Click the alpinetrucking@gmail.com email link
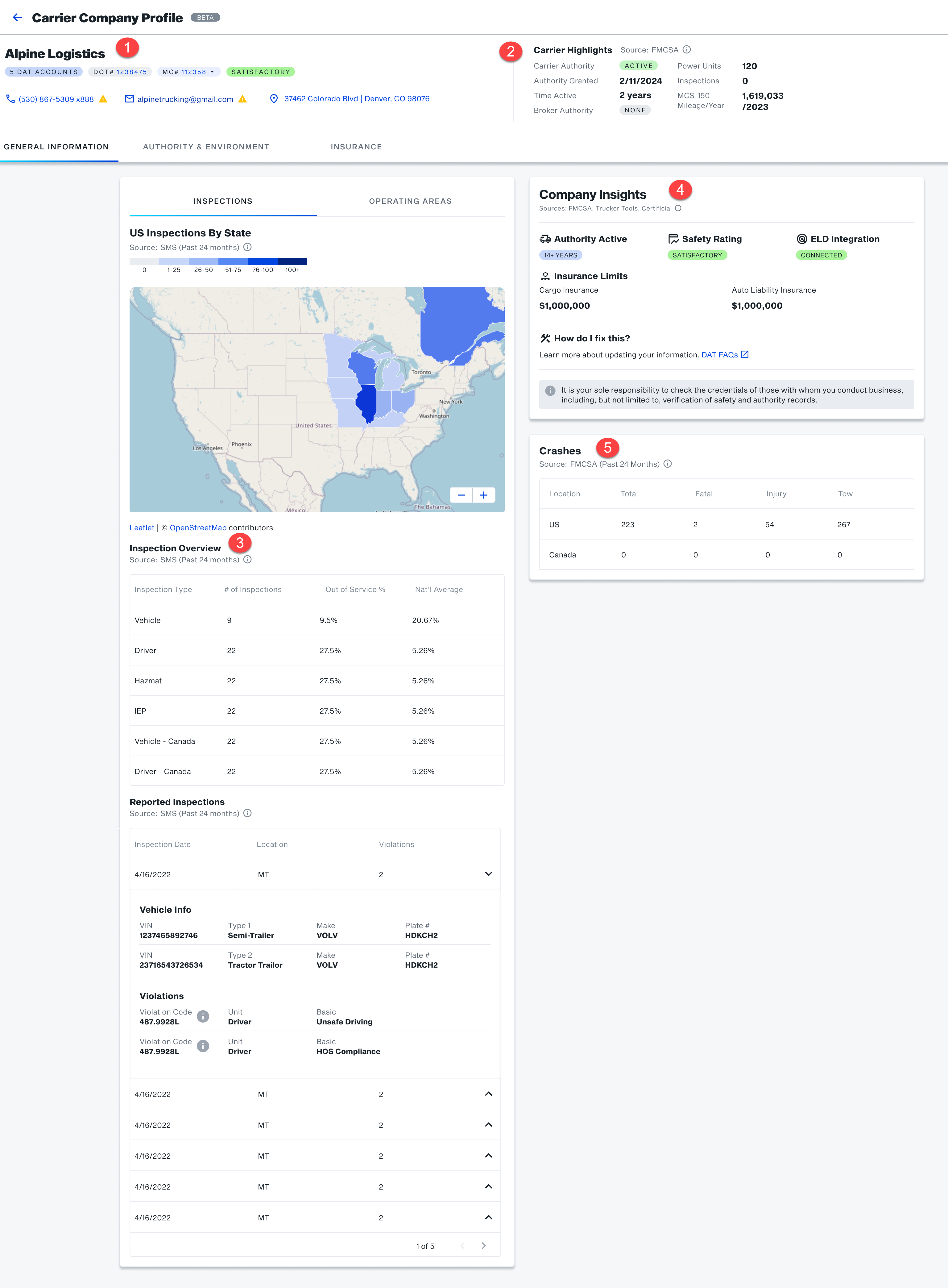 click(x=185, y=99)
